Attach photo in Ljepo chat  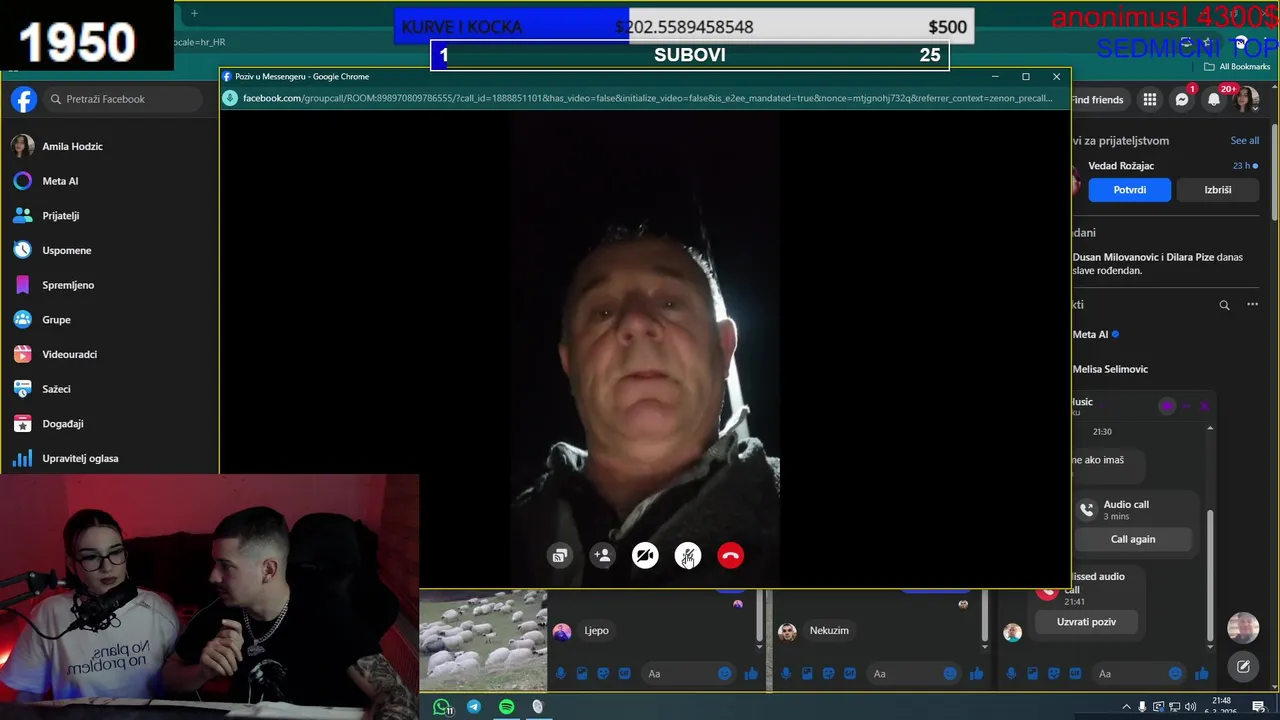click(x=582, y=674)
